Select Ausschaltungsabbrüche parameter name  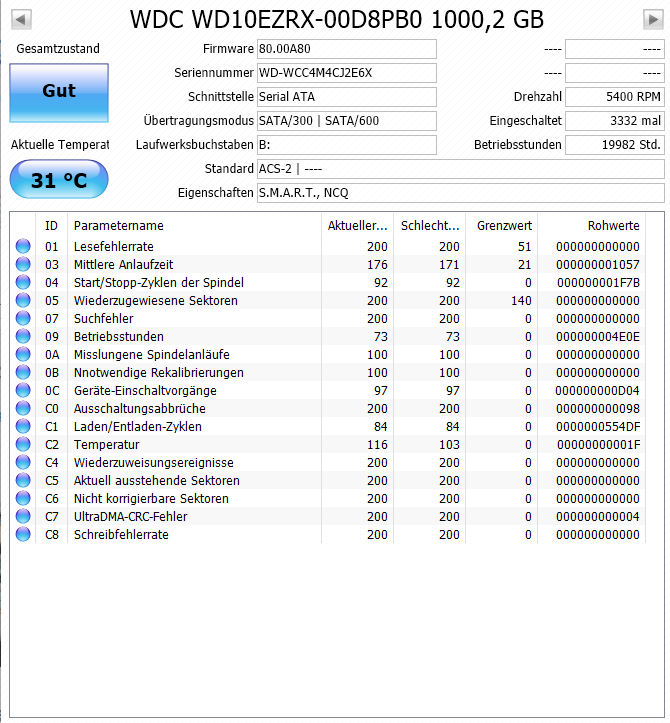point(140,409)
